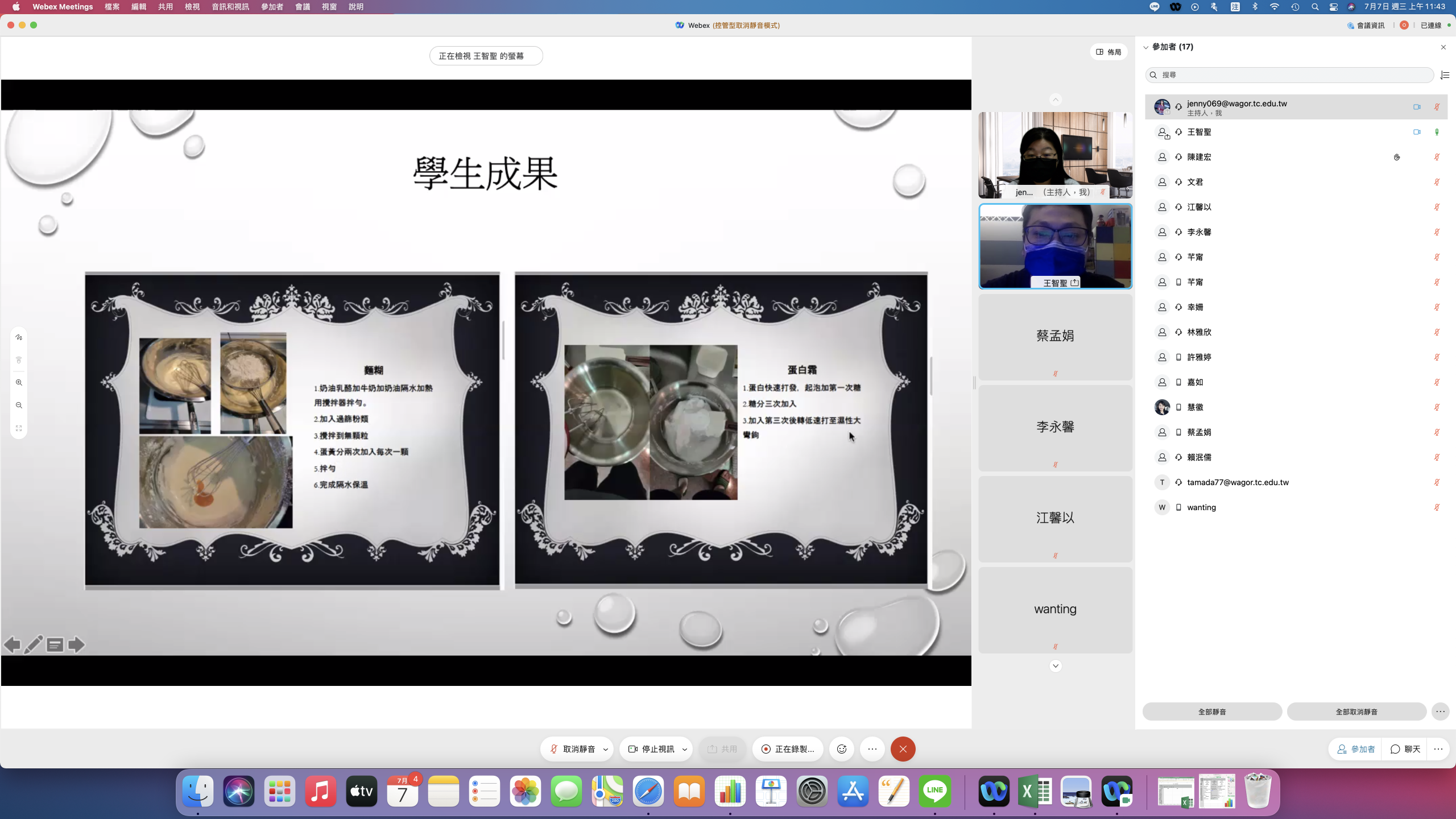Click the 全部靜音 button
Viewport: 1456px width, 819px height.
[x=1212, y=712]
